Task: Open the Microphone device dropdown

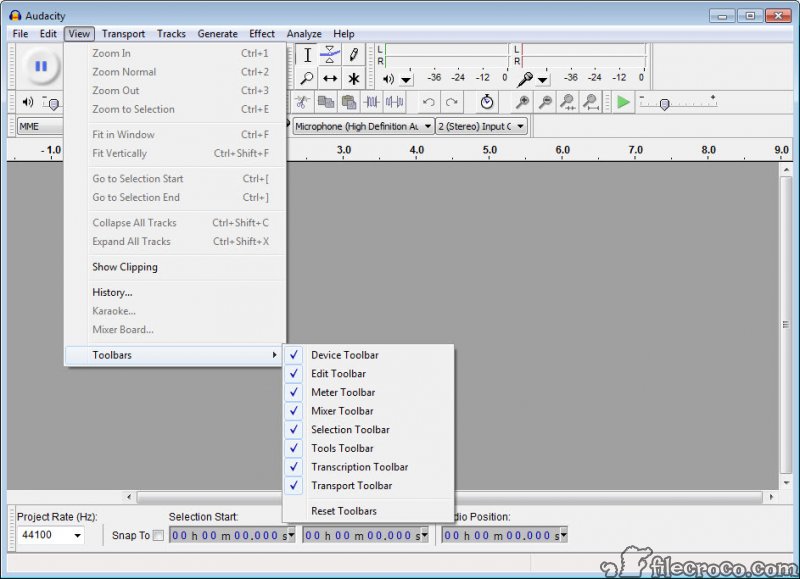Action: [x=363, y=126]
